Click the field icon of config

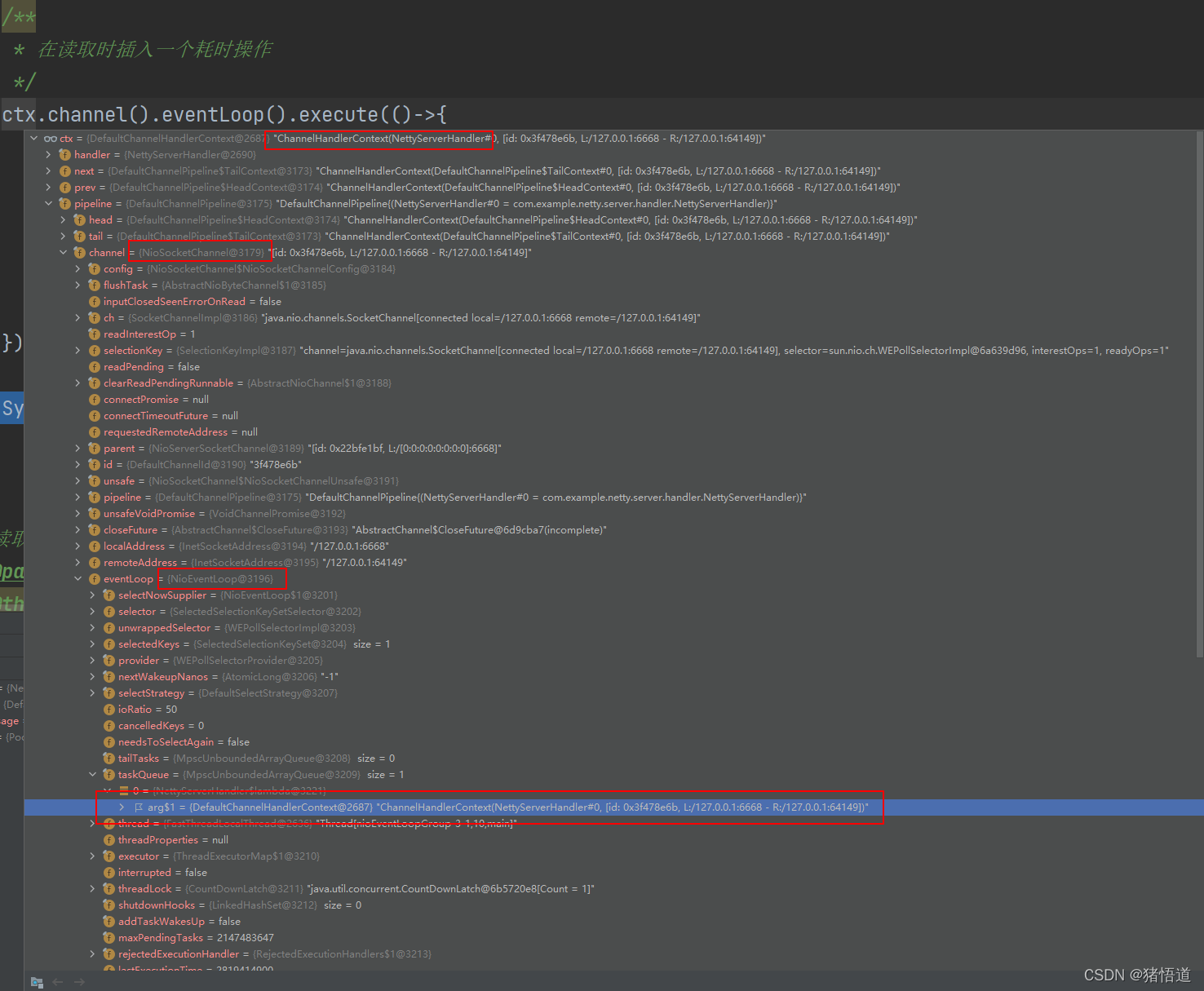(95, 269)
